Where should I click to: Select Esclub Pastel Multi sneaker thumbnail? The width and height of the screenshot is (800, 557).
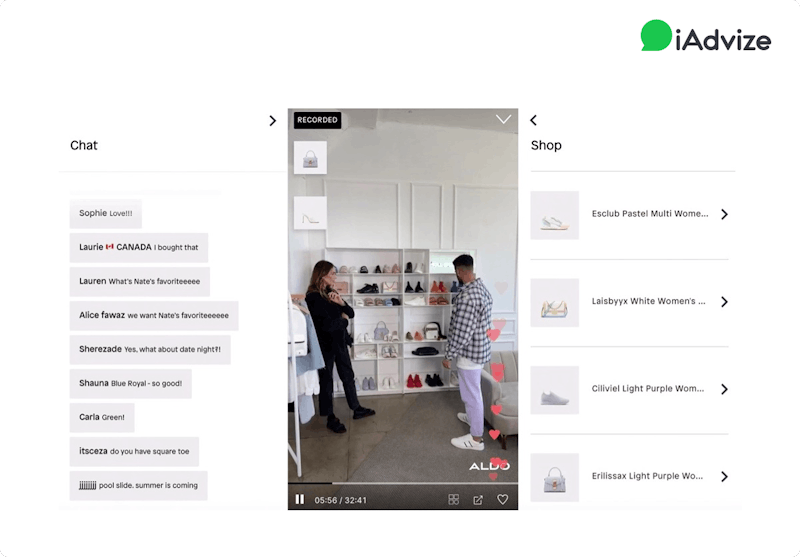click(x=555, y=215)
